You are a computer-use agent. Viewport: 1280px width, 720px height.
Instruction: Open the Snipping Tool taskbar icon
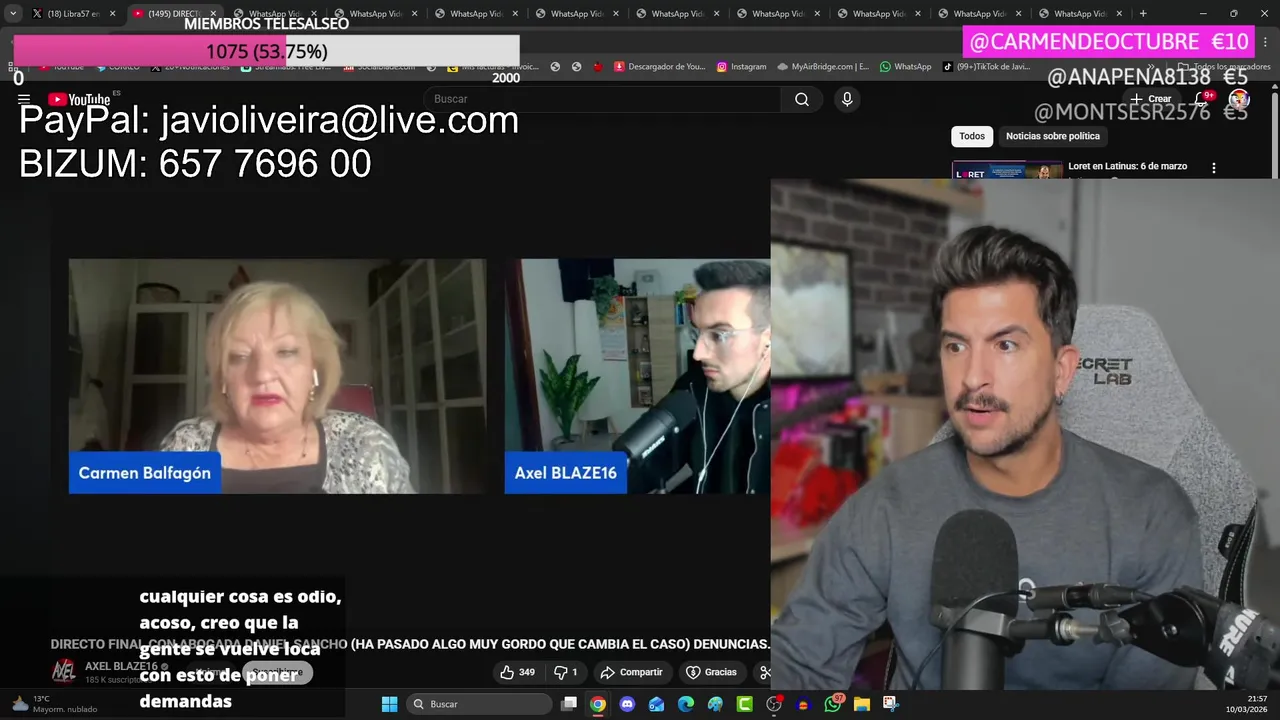pyautogui.click(x=891, y=704)
